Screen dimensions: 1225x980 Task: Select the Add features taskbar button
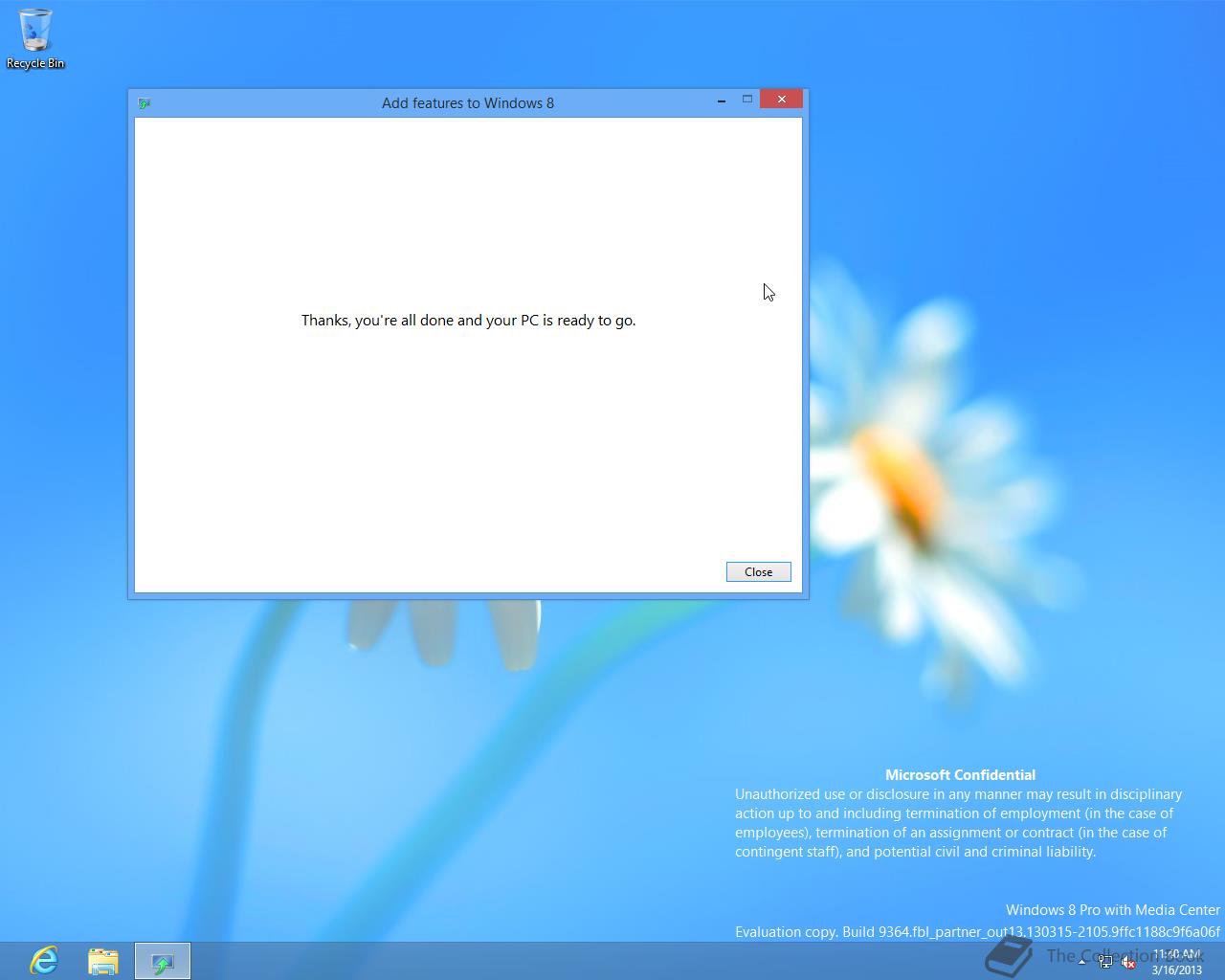(x=163, y=960)
